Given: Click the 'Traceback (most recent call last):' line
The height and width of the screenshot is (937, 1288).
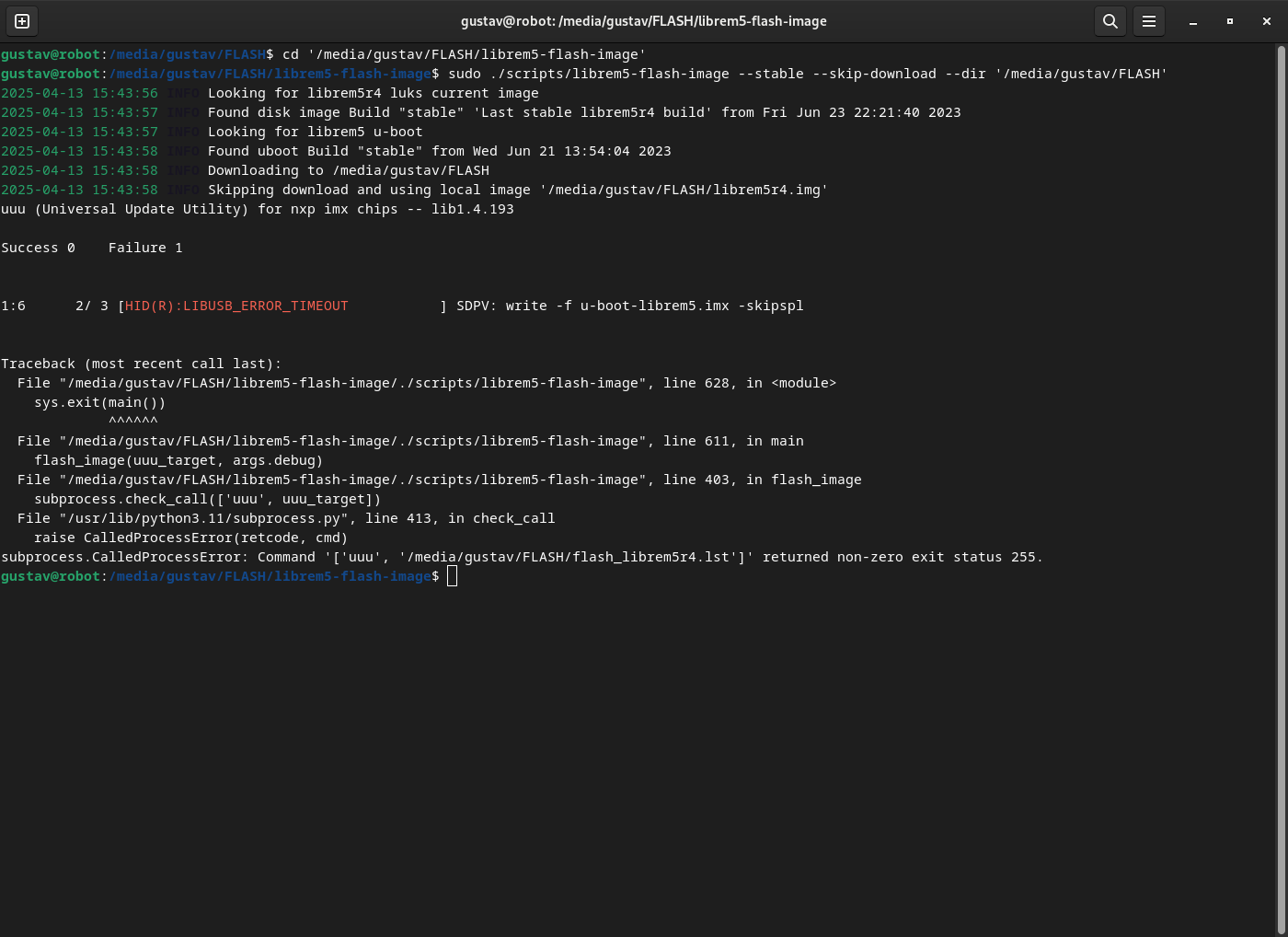Looking at the screenshot, I should pyautogui.click(x=142, y=364).
